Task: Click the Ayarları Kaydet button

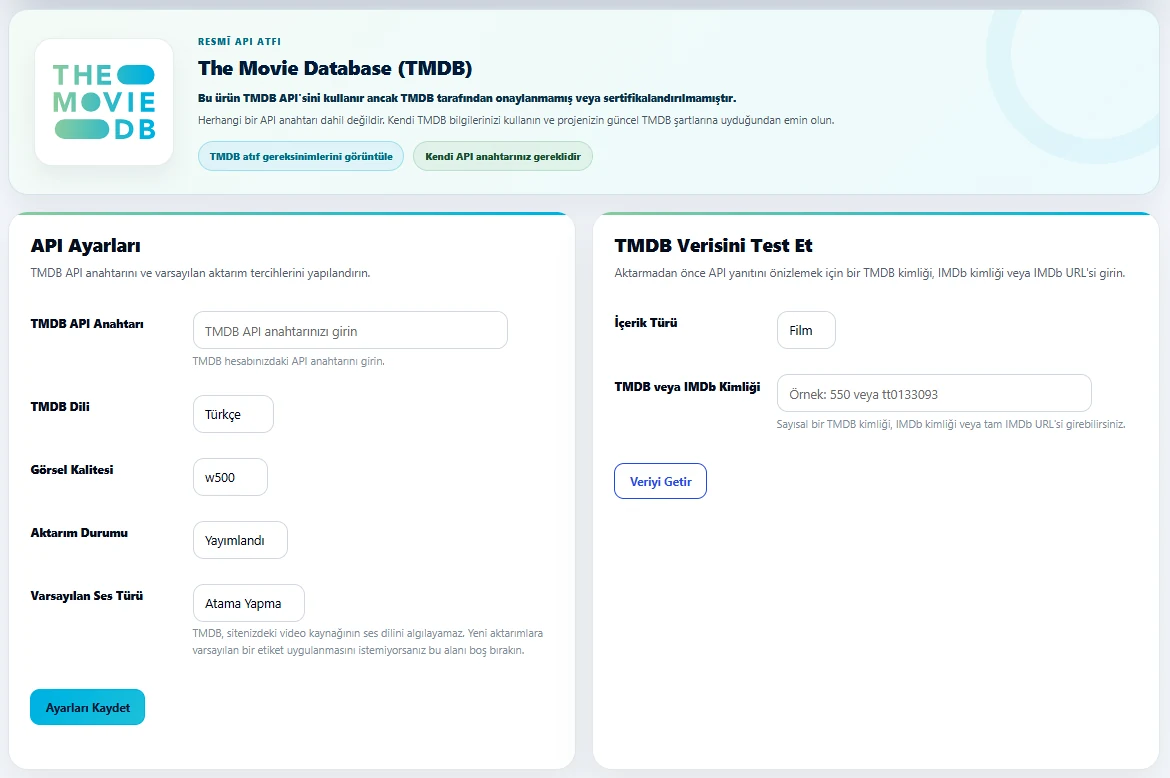Action: (87, 707)
